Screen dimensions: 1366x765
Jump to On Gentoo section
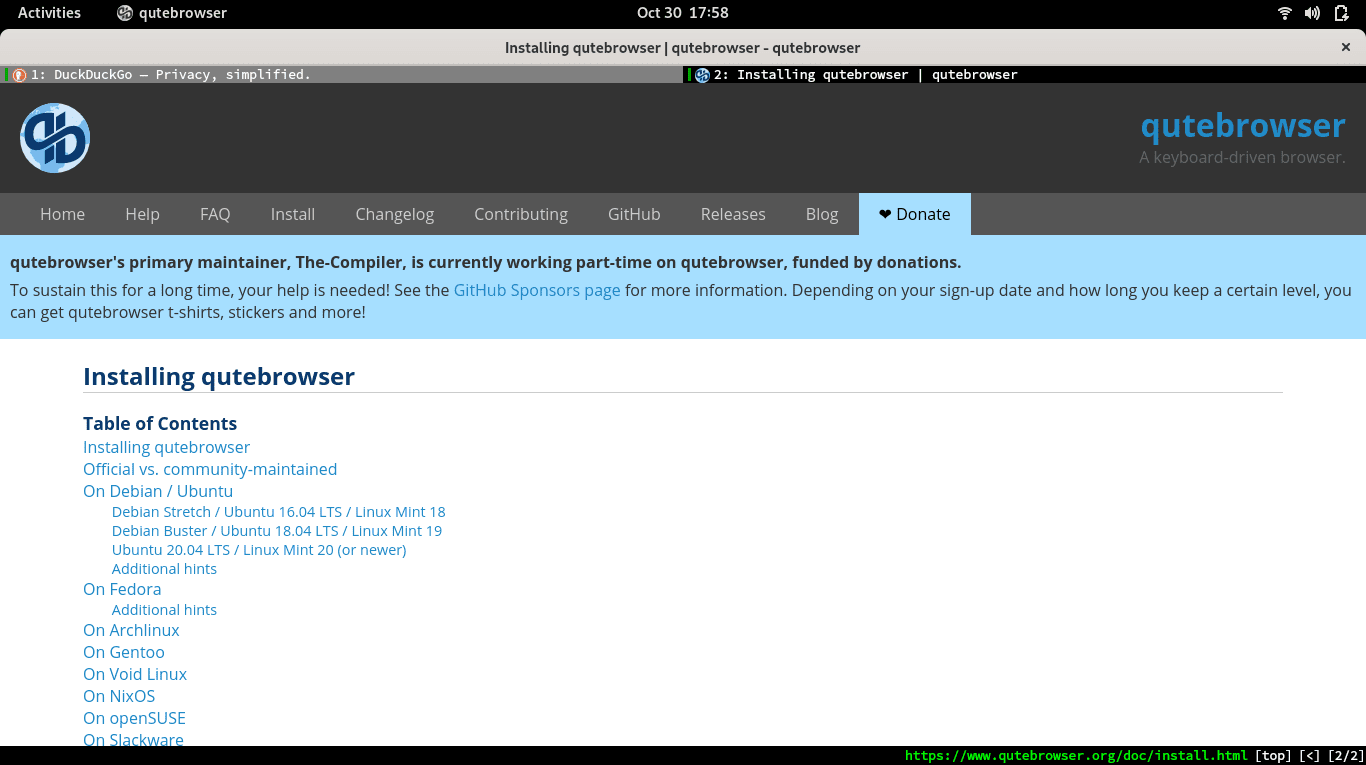tap(124, 652)
